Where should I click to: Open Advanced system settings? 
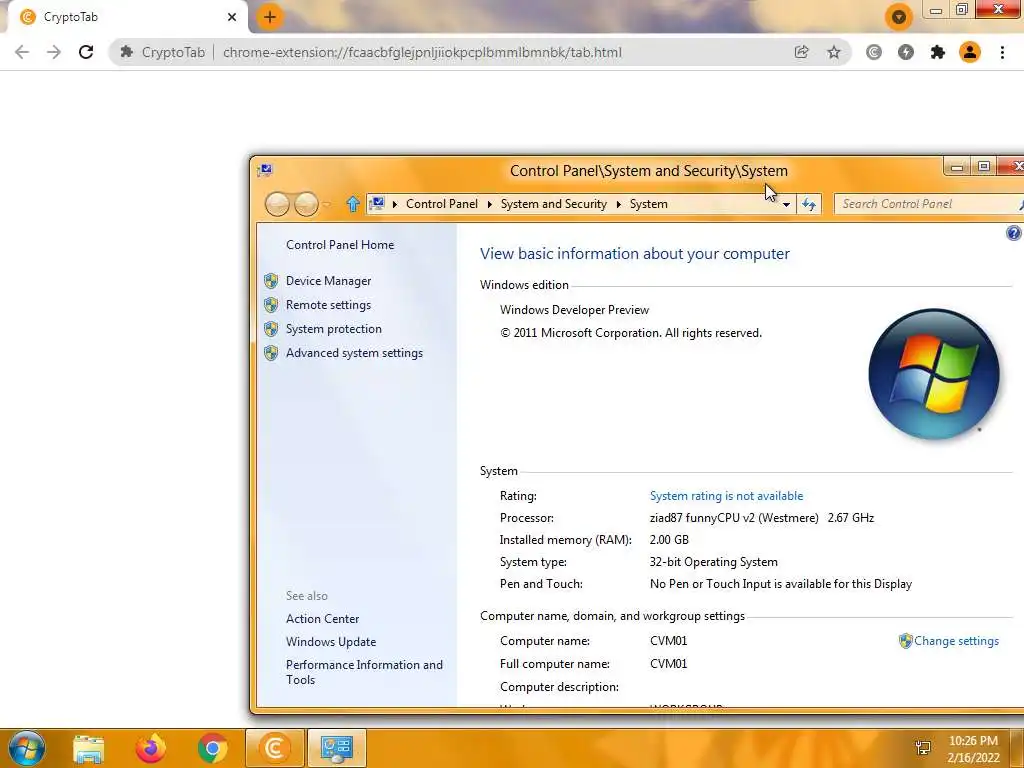tap(354, 353)
